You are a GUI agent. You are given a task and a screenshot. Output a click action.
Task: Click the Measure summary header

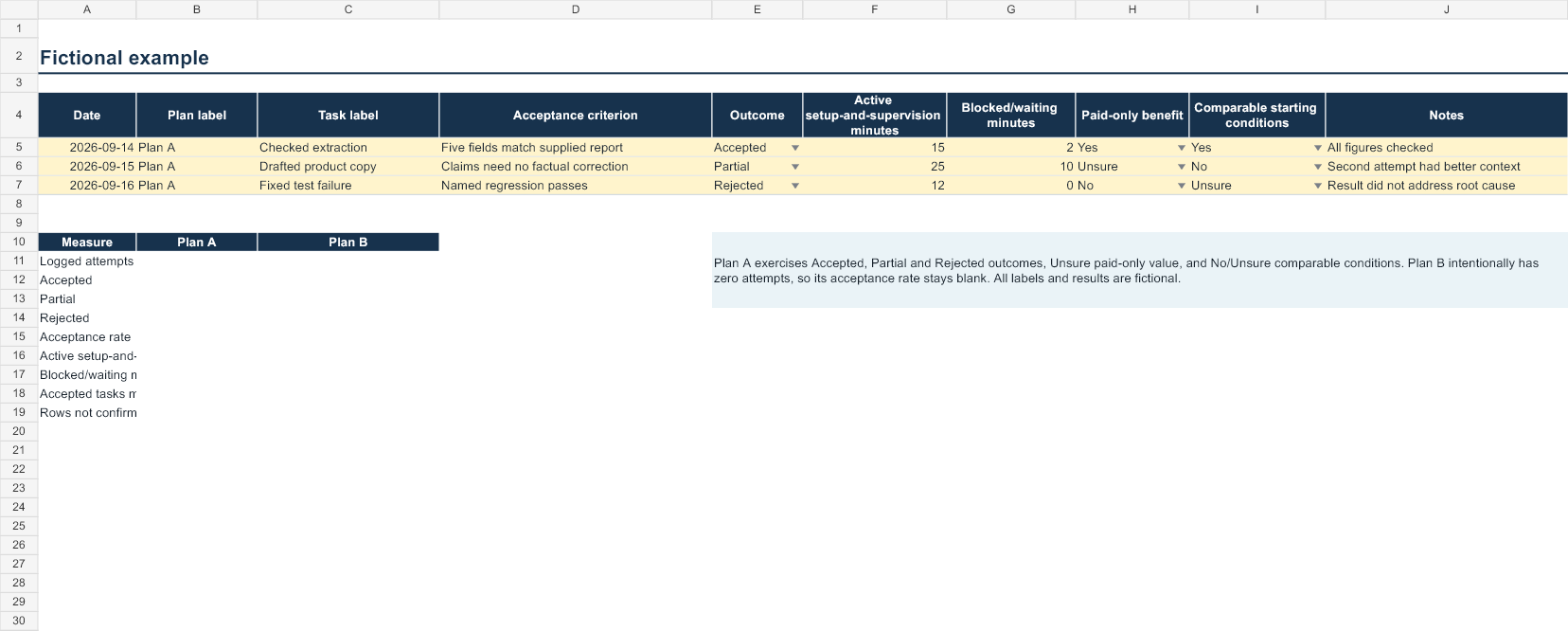coord(87,243)
